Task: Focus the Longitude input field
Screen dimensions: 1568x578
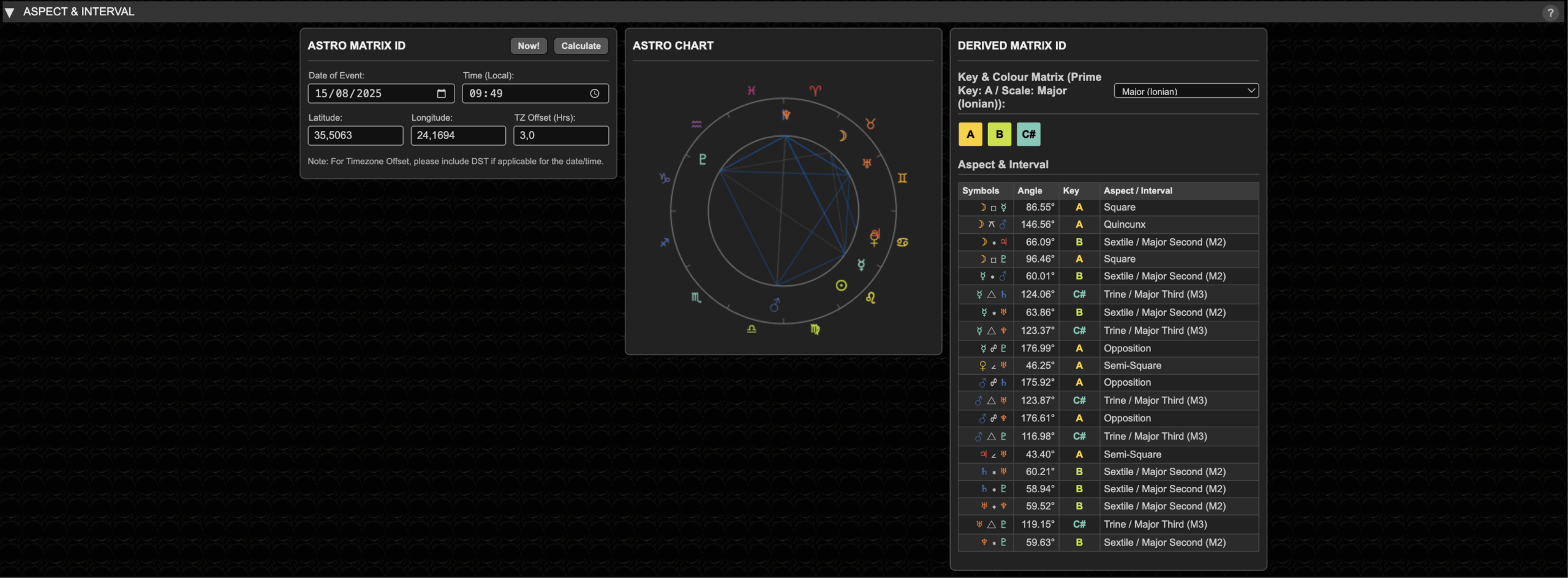Action: [458, 135]
